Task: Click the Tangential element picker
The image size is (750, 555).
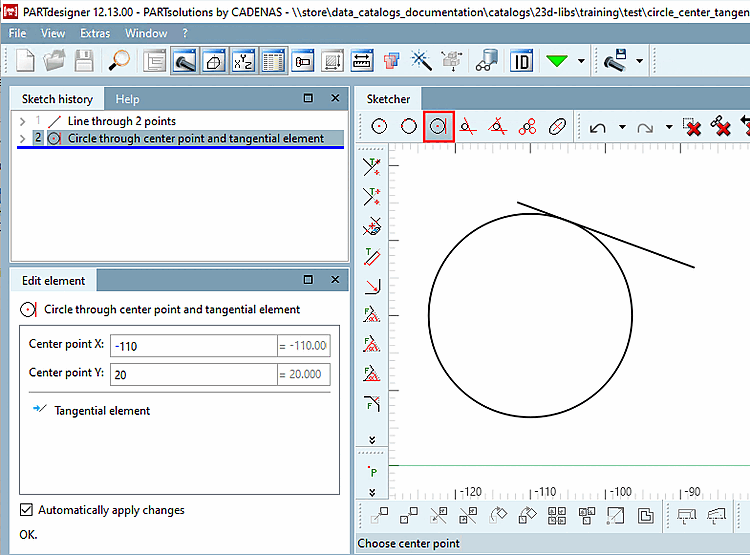Action: 91,411
